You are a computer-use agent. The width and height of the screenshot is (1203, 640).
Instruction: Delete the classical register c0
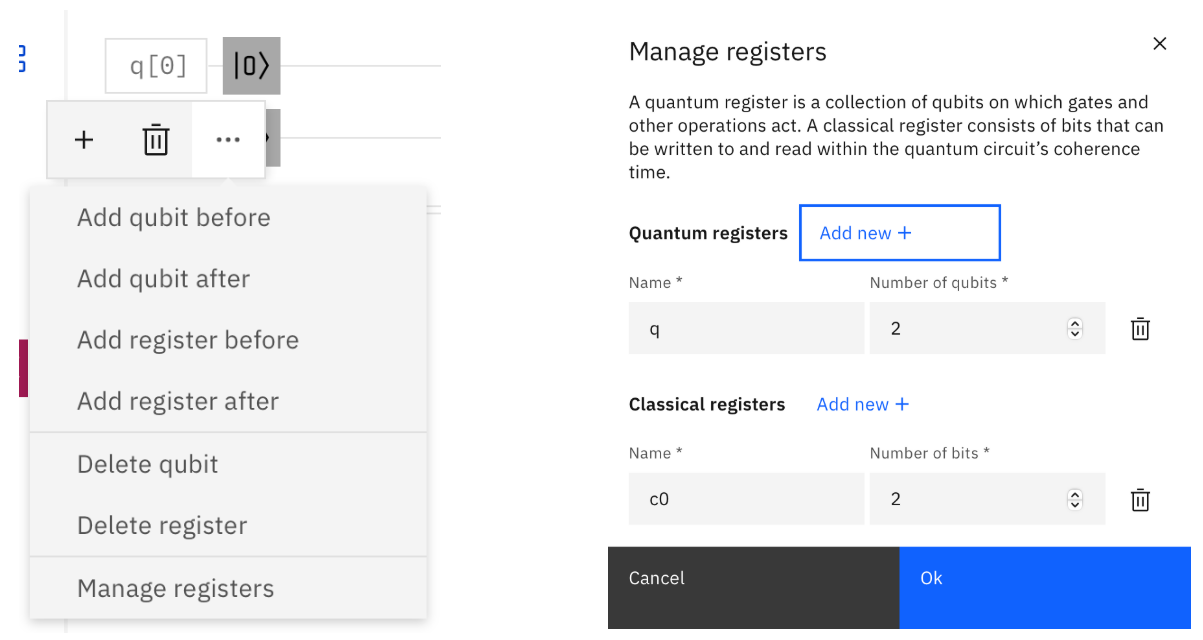coord(1140,500)
